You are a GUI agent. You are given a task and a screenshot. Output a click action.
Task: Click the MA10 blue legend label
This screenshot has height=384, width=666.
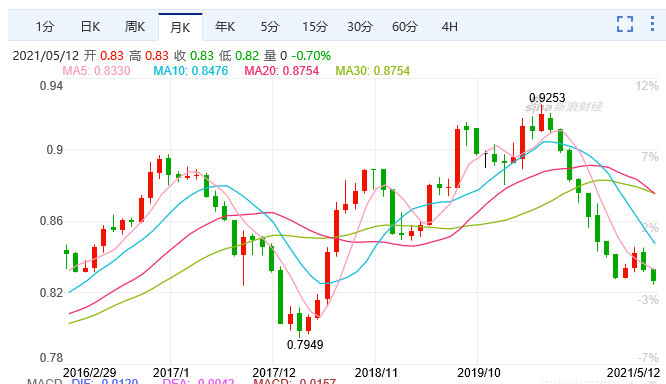click(x=191, y=71)
